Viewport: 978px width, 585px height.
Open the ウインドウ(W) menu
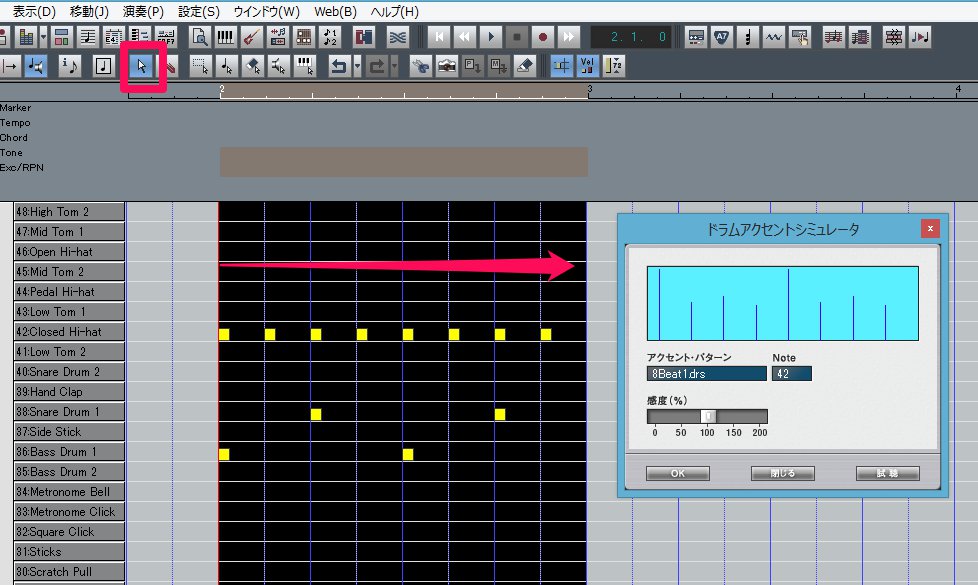(x=266, y=12)
